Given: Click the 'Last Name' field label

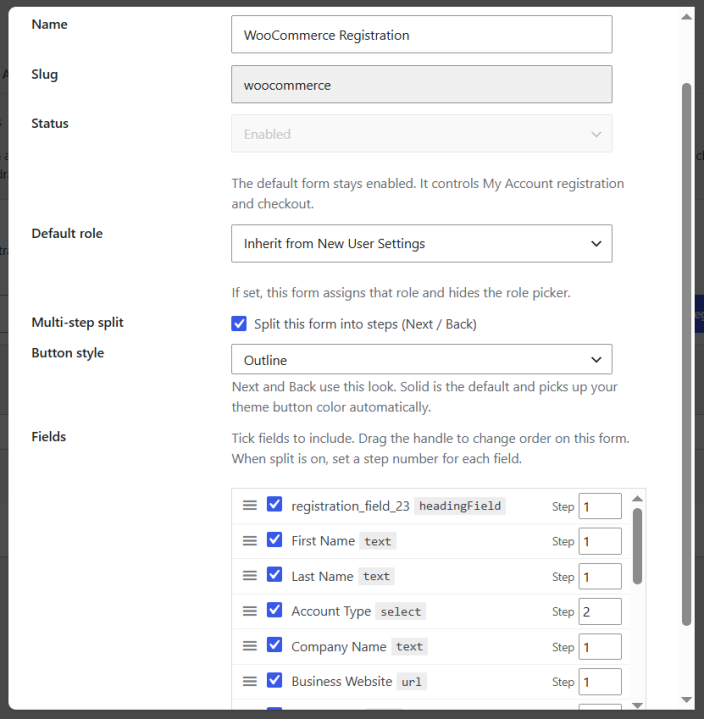Looking at the screenshot, I should (322, 576).
